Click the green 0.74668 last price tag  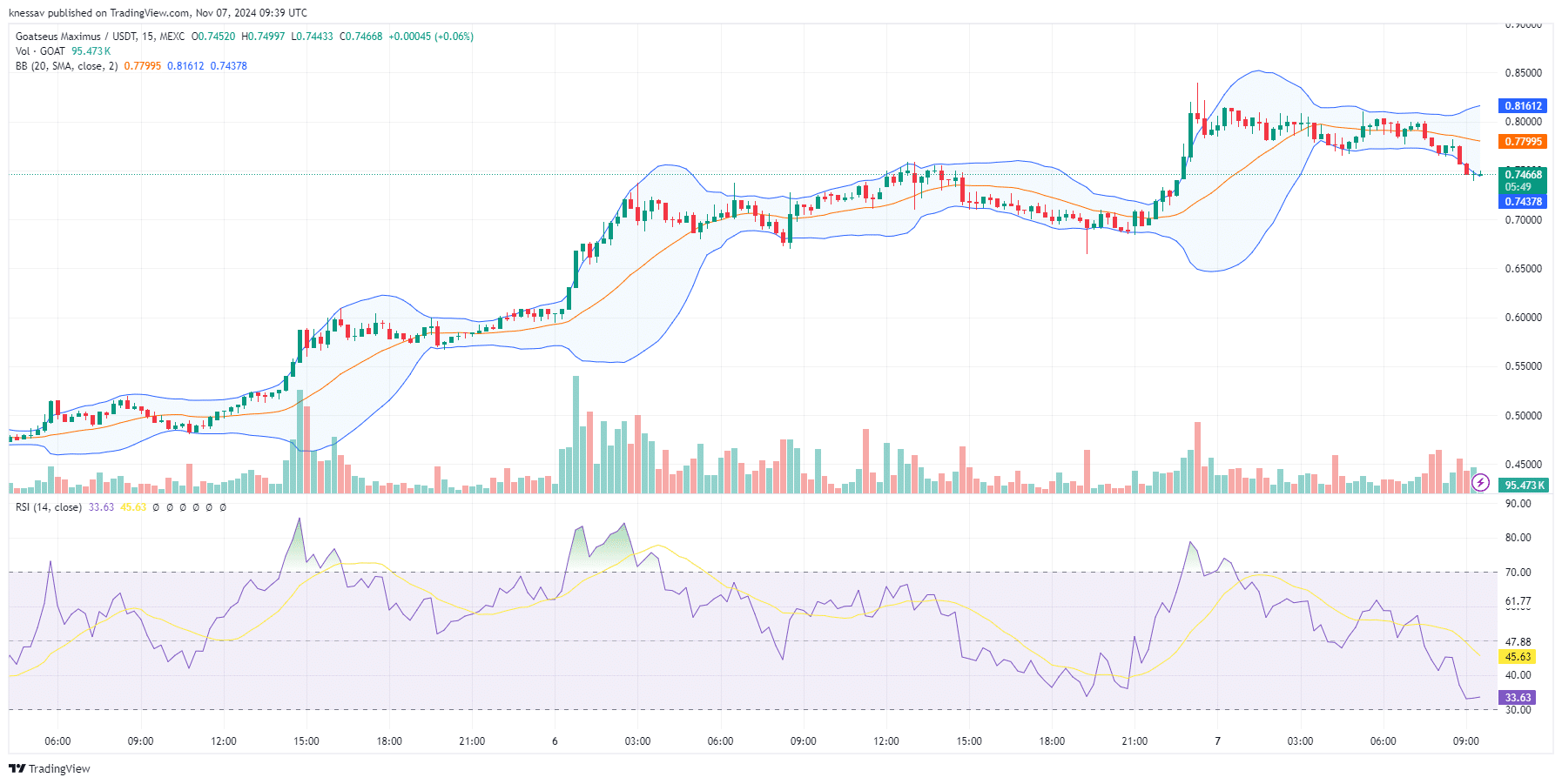[x=1523, y=175]
